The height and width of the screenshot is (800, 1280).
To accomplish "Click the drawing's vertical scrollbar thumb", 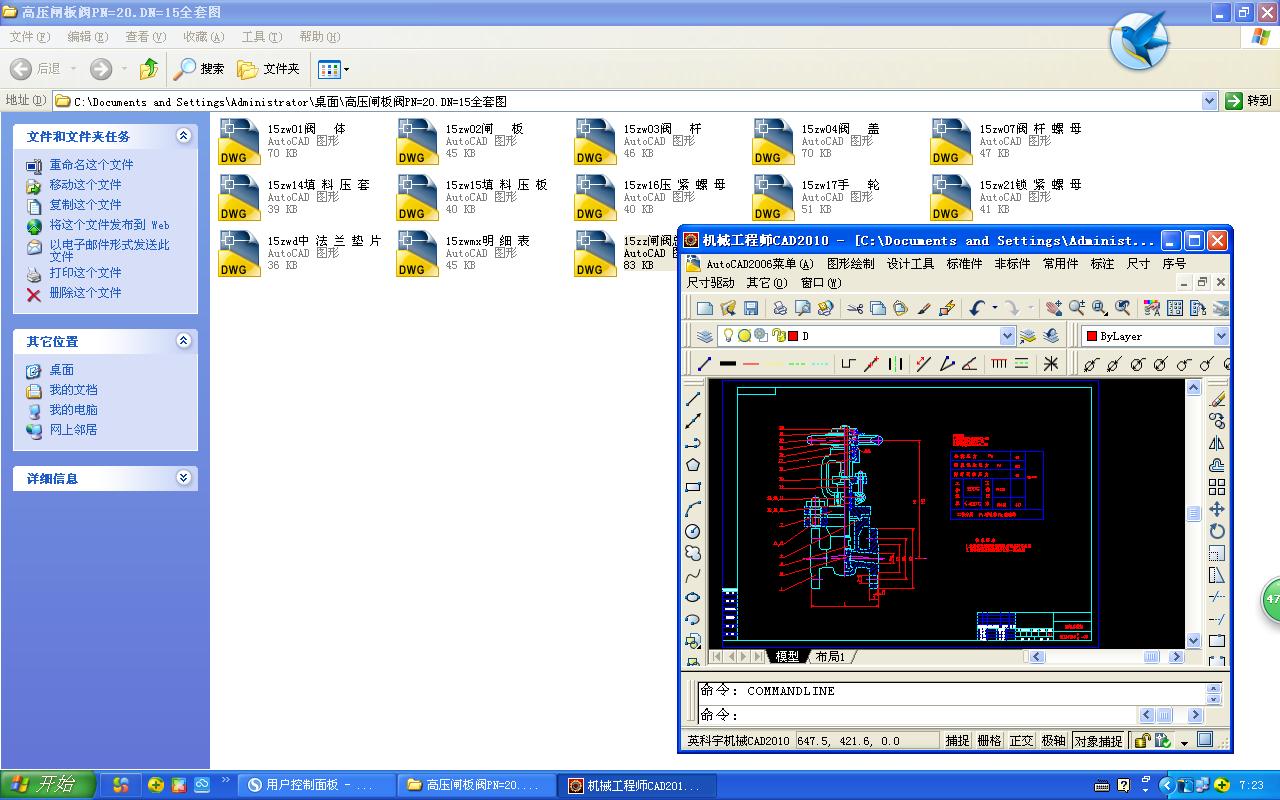I will (x=1193, y=514).
